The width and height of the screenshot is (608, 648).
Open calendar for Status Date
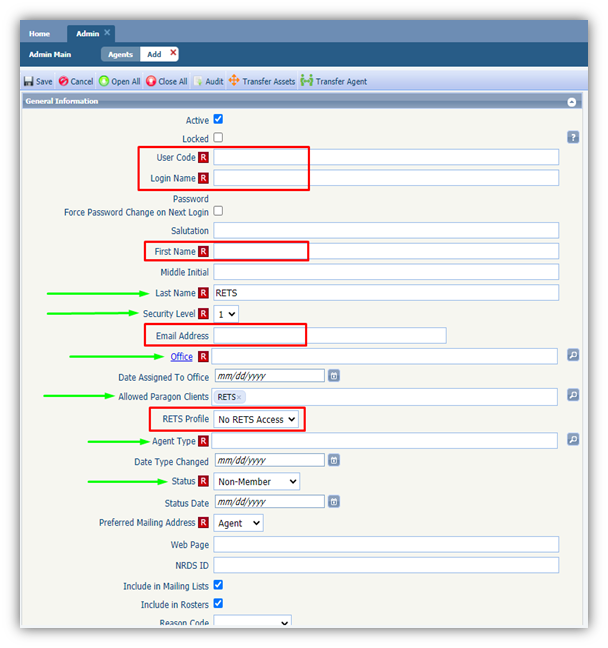(334, 502)
